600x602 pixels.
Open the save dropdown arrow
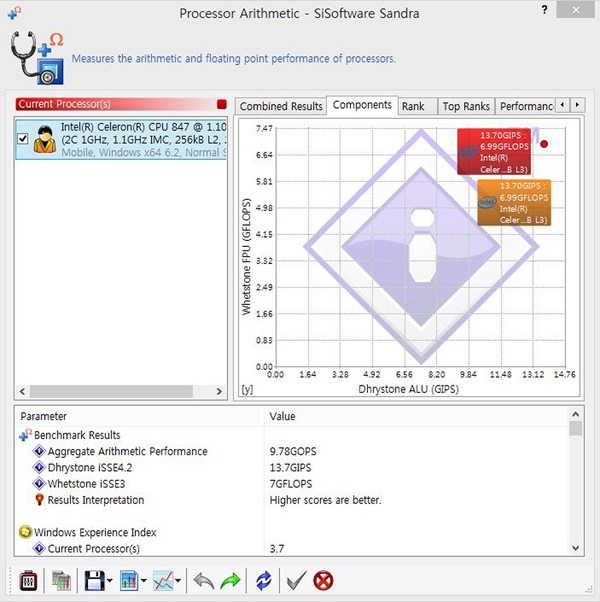[109, 581]
